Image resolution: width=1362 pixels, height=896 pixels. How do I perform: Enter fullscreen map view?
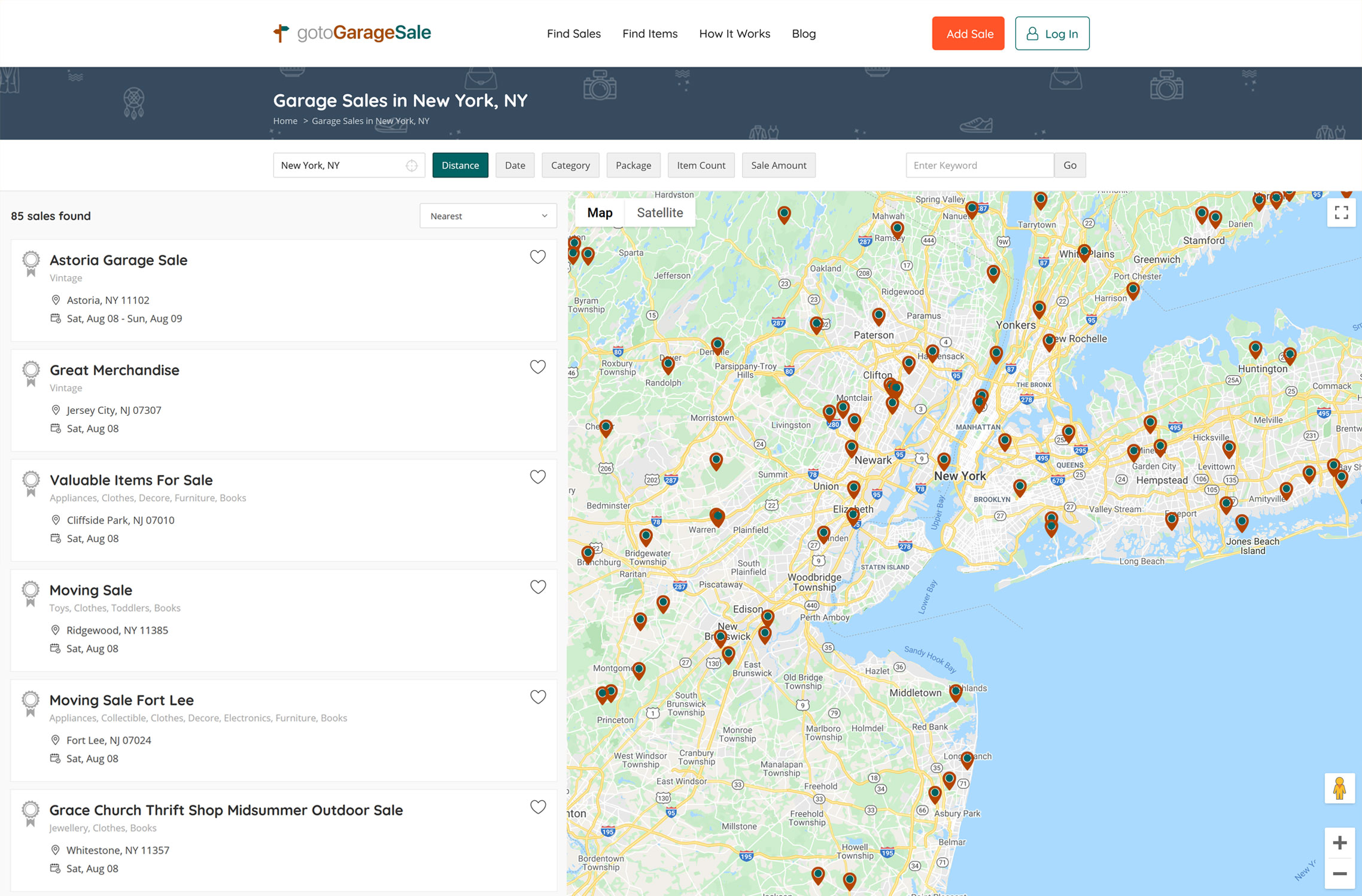click(1341, 213)
